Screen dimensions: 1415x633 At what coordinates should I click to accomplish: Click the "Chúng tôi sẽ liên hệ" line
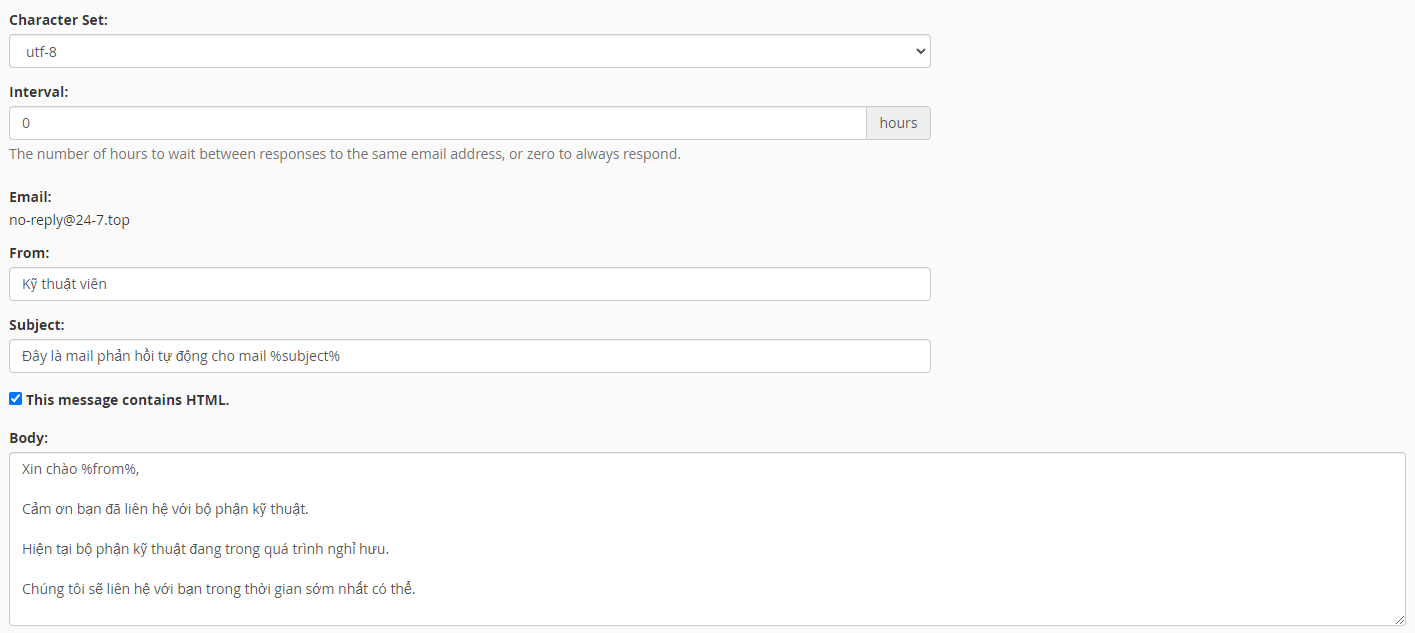tap(218, 589)
